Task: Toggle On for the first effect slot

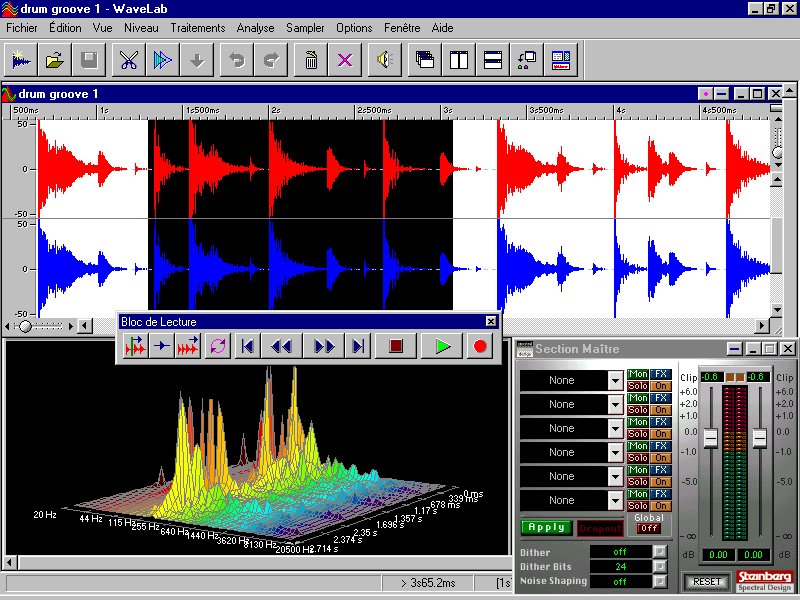Action: coord(661,386)
